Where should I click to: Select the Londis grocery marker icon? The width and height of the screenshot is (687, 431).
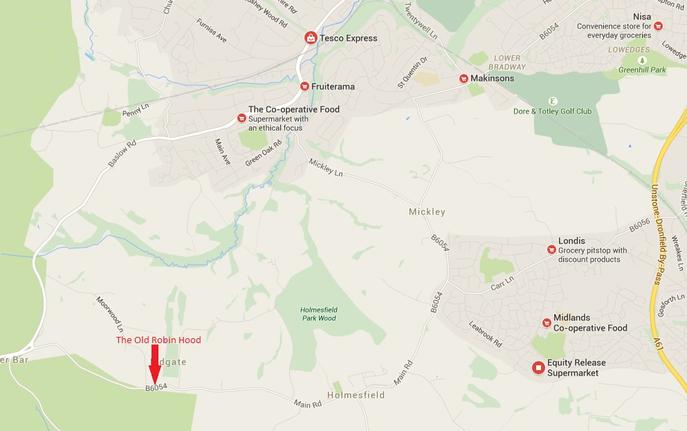coord(552,250)
